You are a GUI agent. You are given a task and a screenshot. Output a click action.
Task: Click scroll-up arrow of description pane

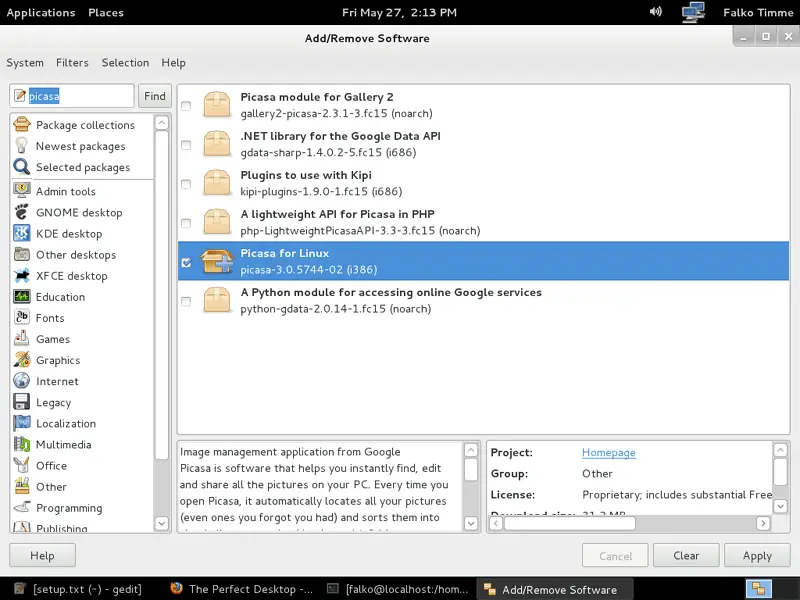coord(471,450)
